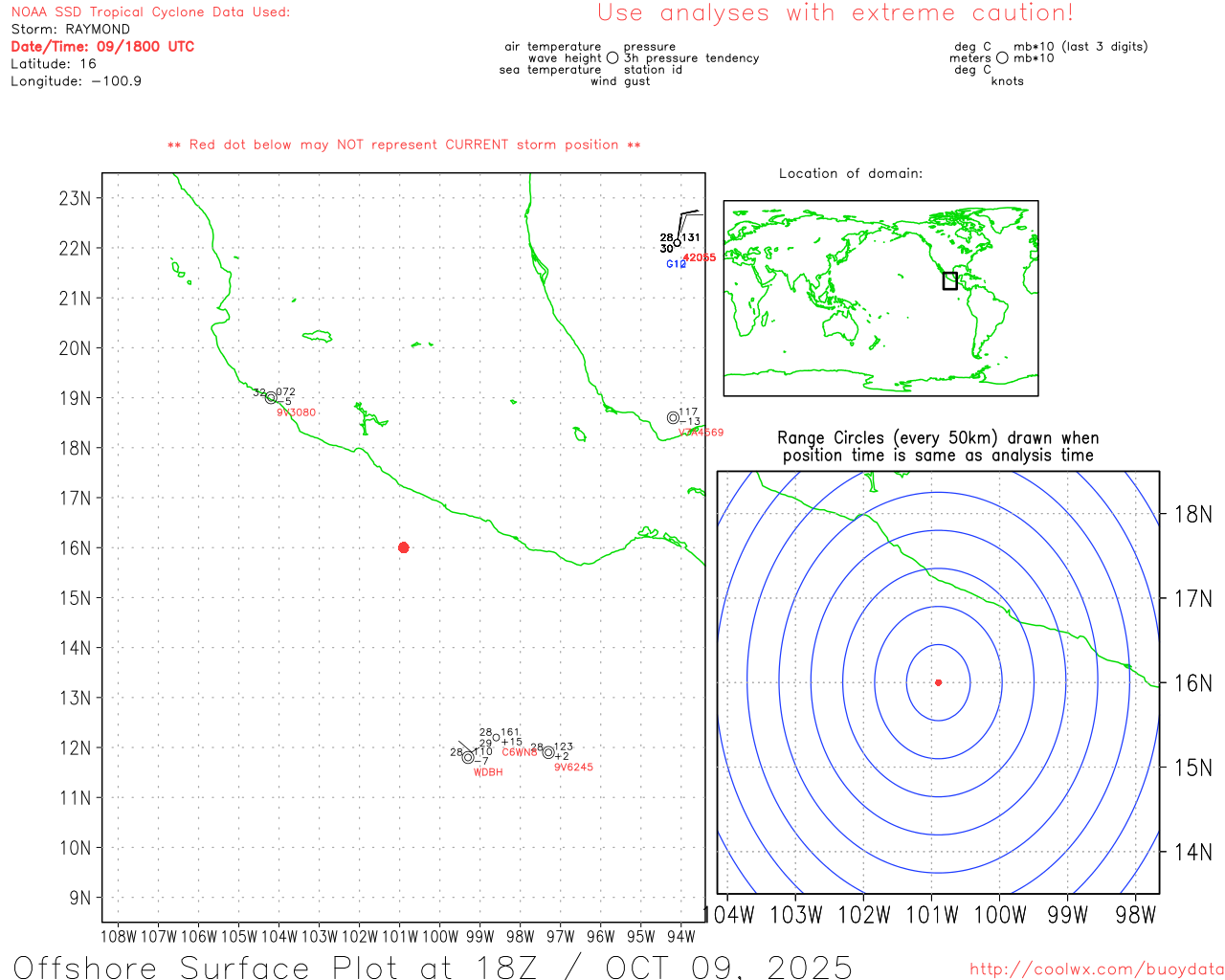Select the station circle marker above 9V3080
1225x980 pixels.
pos(271,397)
